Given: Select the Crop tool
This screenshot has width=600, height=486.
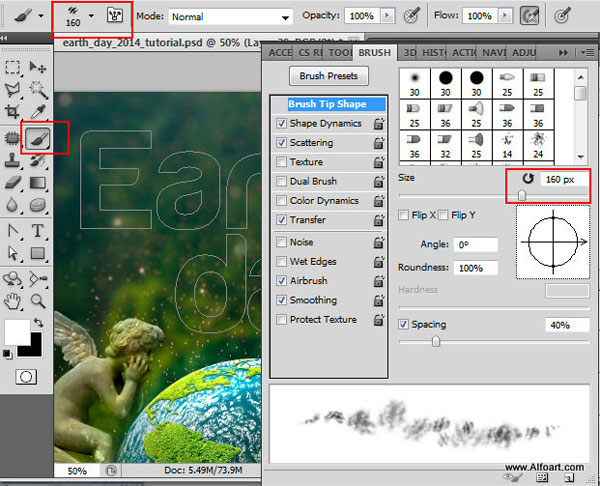Looking at the screenshot, I should [13, 112].
